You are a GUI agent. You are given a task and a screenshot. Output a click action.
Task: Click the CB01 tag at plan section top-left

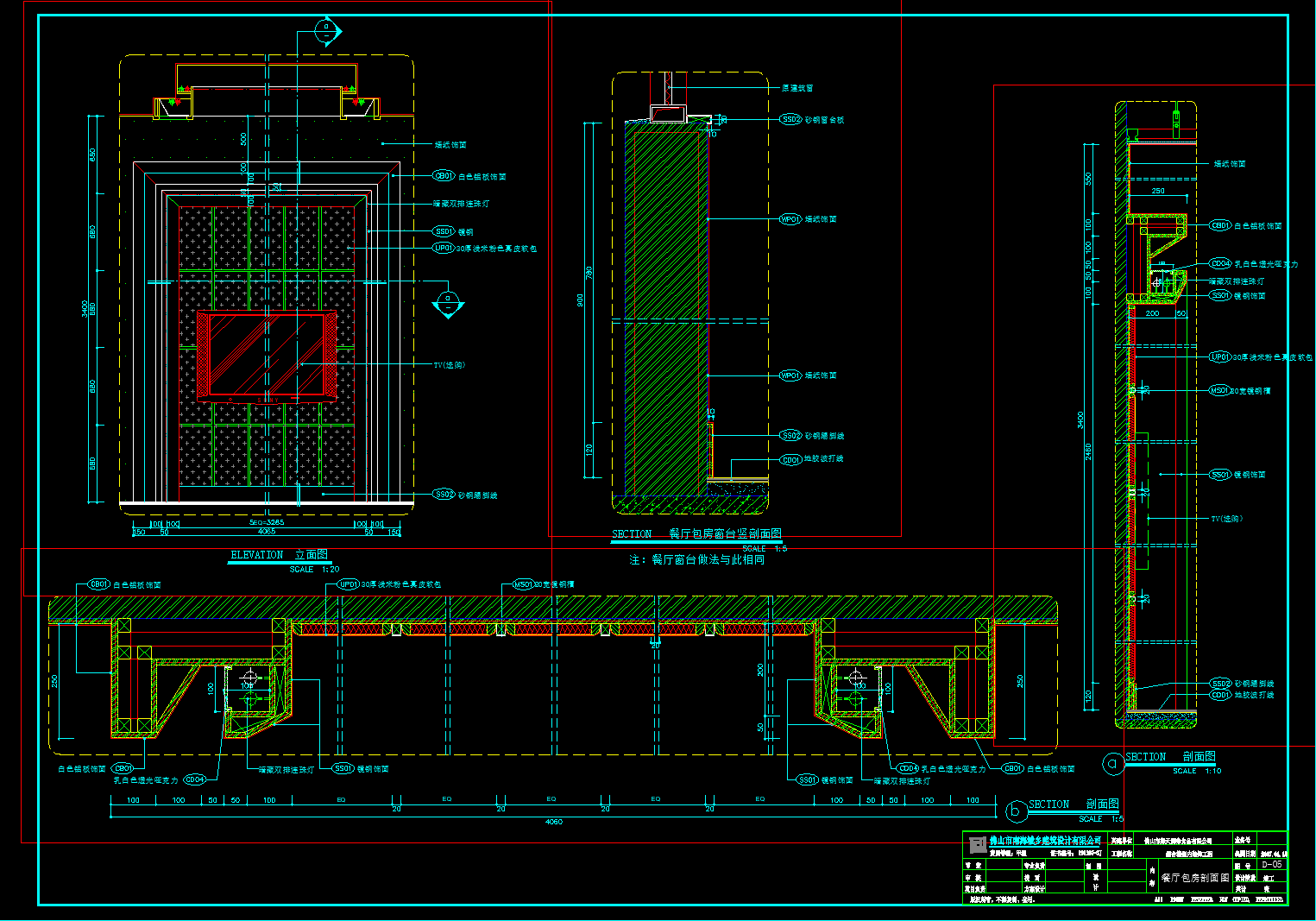coord(99,584)
